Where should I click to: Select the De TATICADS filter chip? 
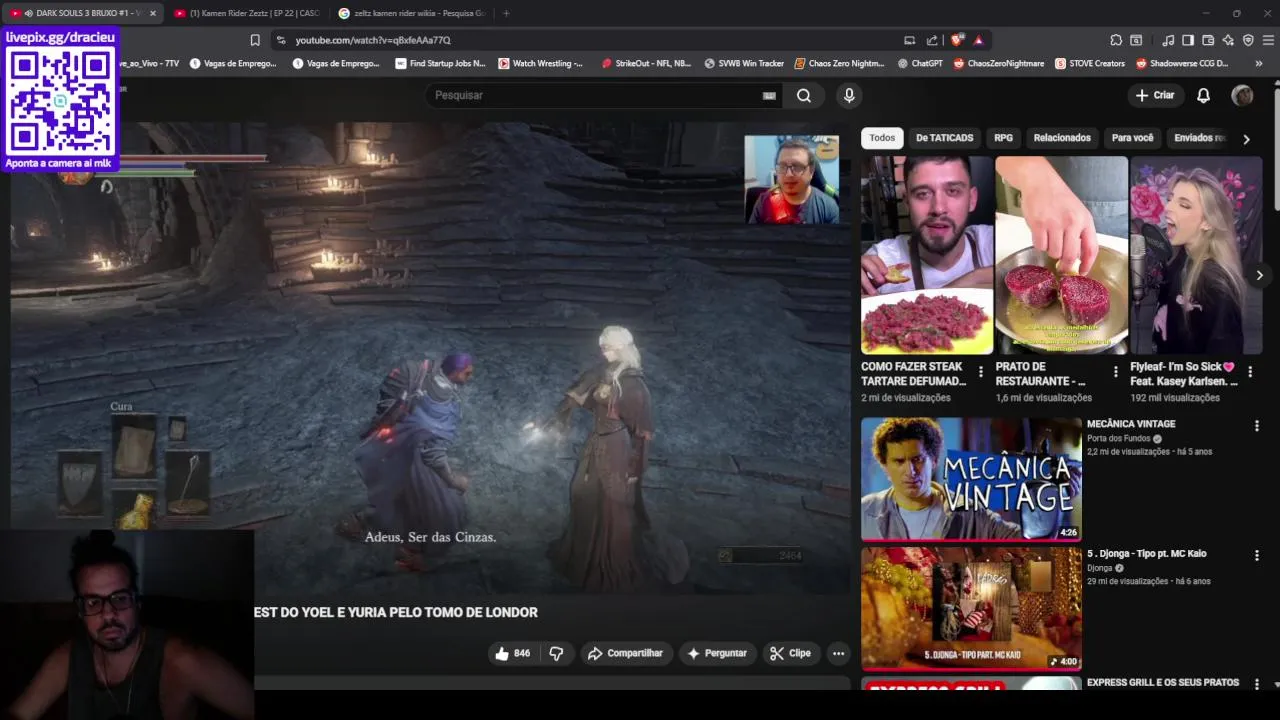coord(944,138)
